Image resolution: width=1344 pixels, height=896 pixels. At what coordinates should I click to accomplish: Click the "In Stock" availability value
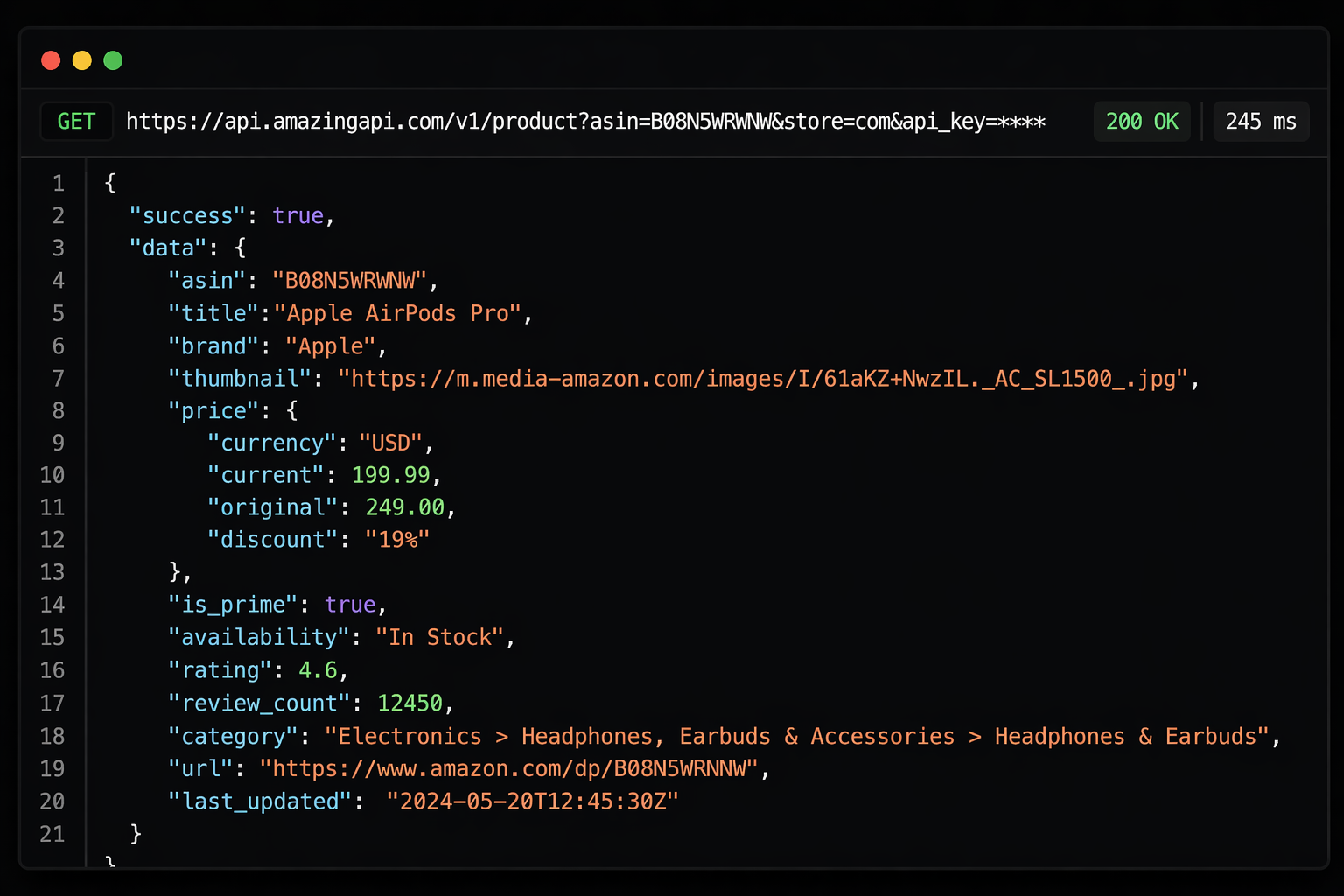439,638
